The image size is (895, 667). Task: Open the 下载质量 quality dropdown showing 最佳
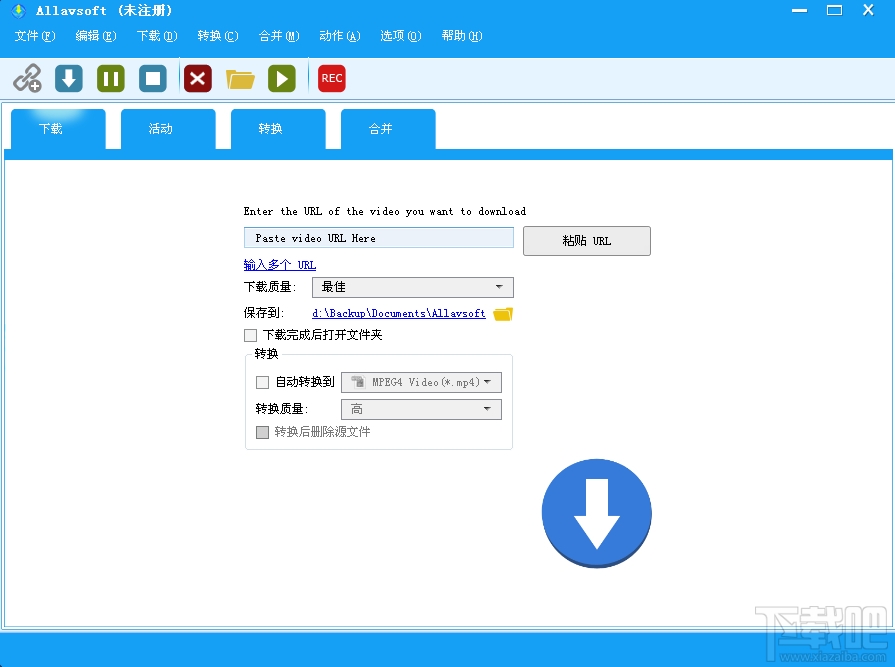click(412, 287)
